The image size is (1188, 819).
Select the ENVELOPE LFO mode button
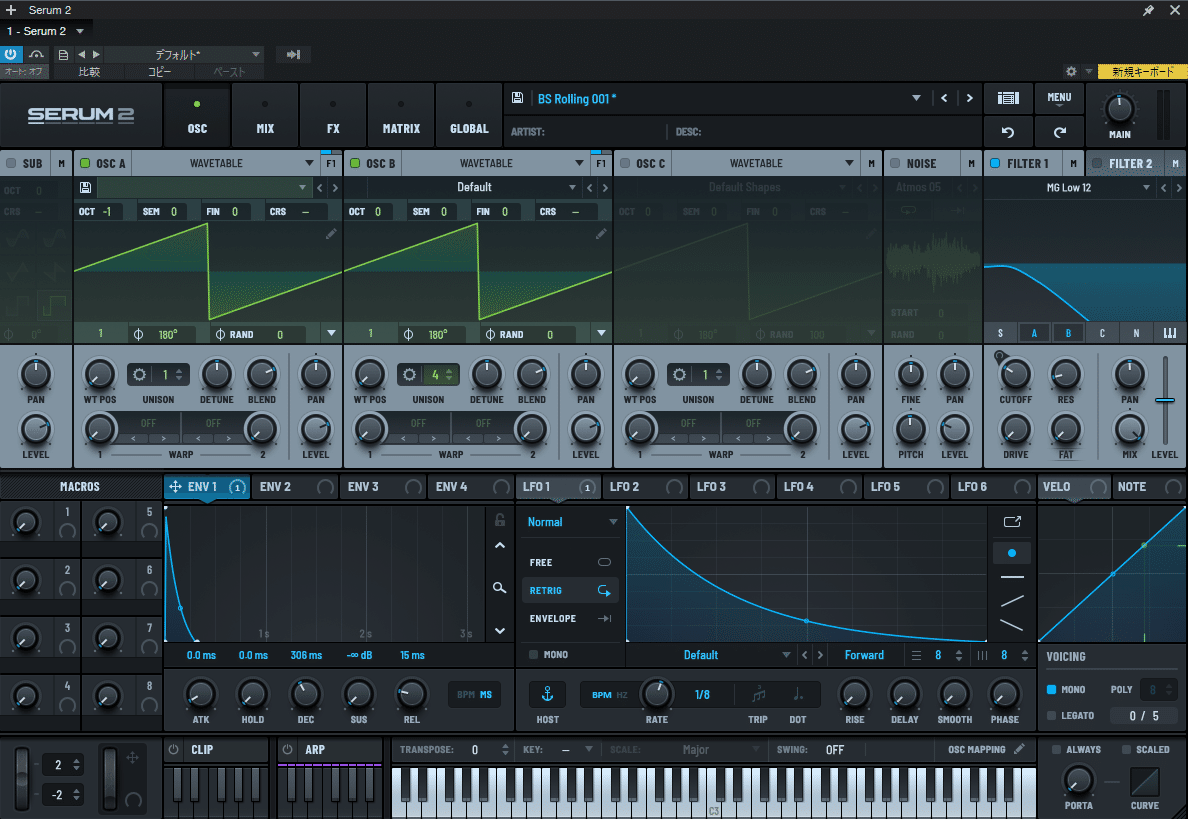pos(571,618)
